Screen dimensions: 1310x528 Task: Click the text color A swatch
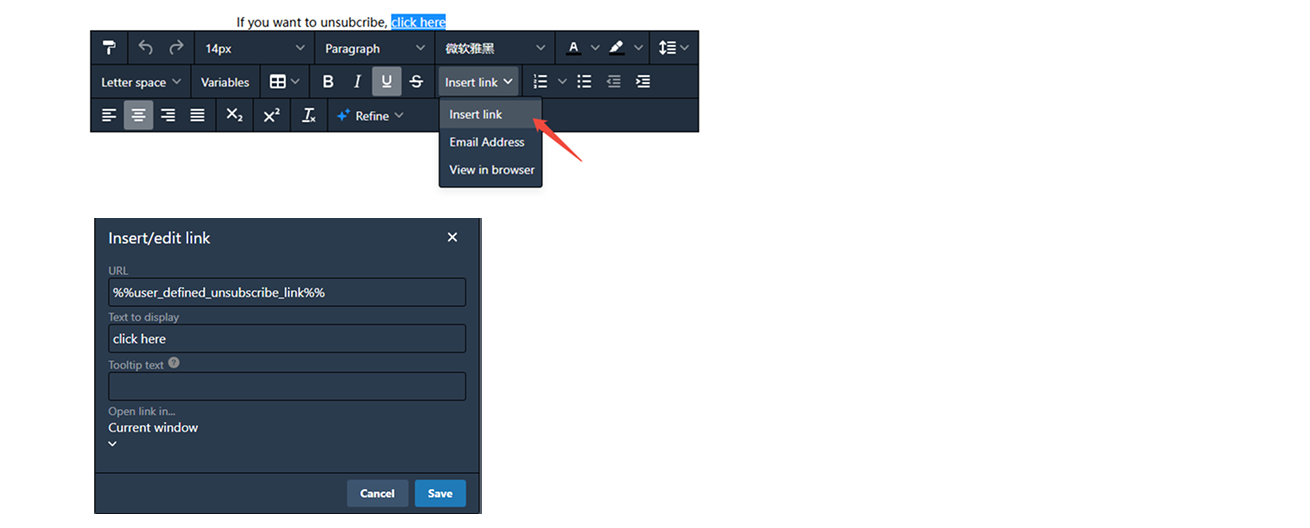click(x=573, y=48)
